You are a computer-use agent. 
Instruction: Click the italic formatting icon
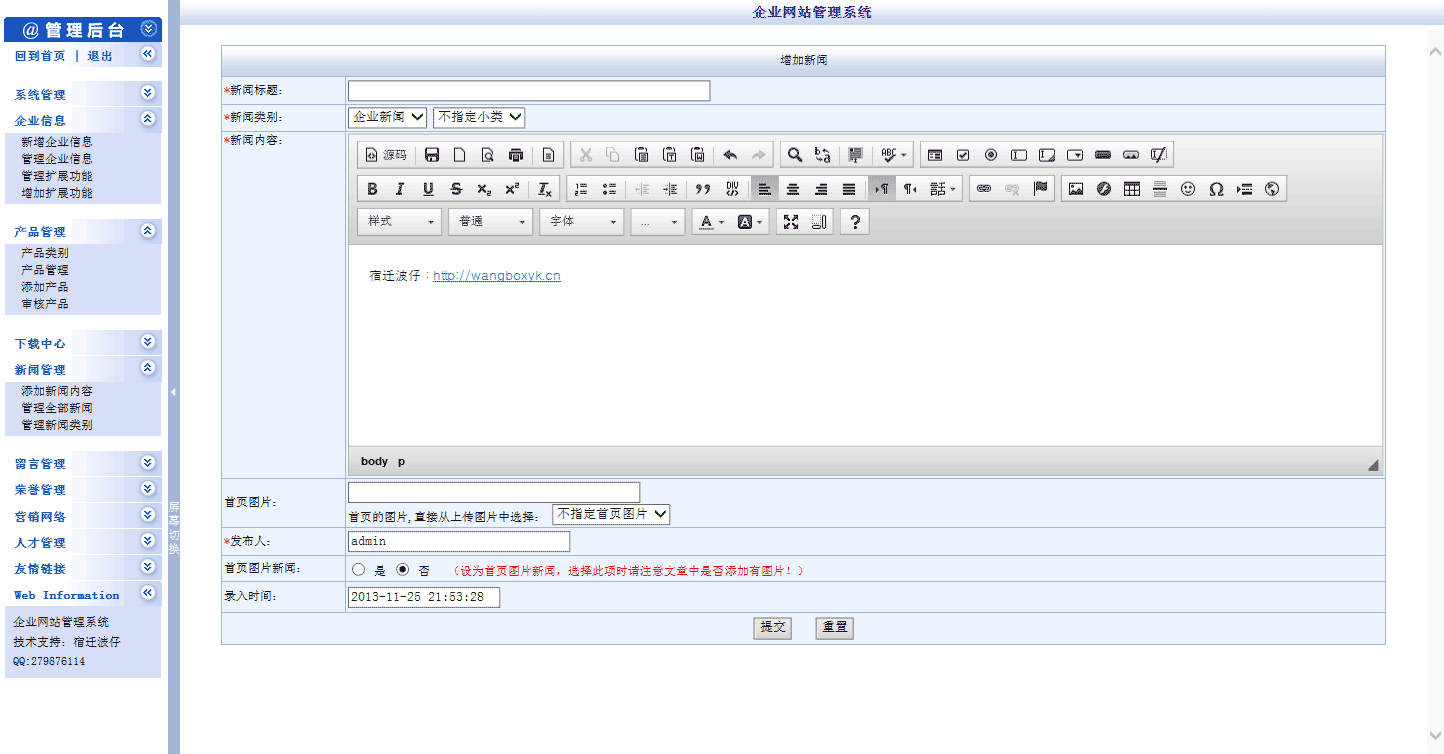pyautogui.click(x=400, y=189)
